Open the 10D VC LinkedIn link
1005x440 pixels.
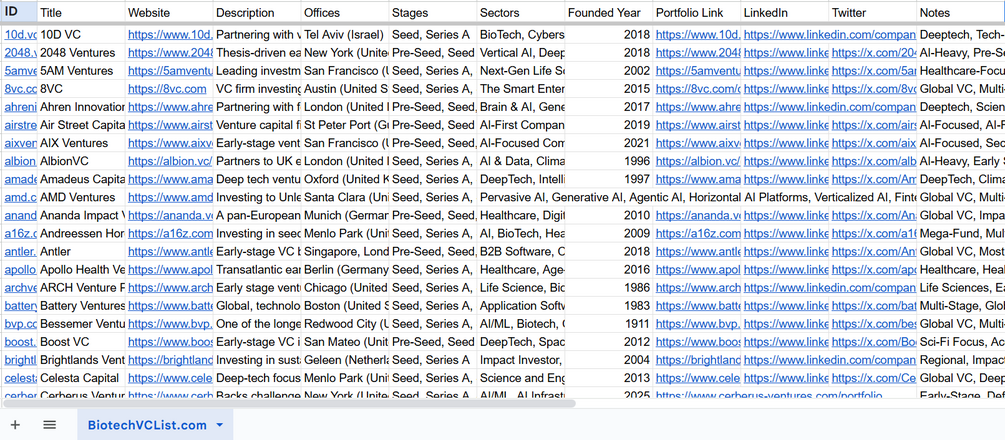tap(829, 35)
